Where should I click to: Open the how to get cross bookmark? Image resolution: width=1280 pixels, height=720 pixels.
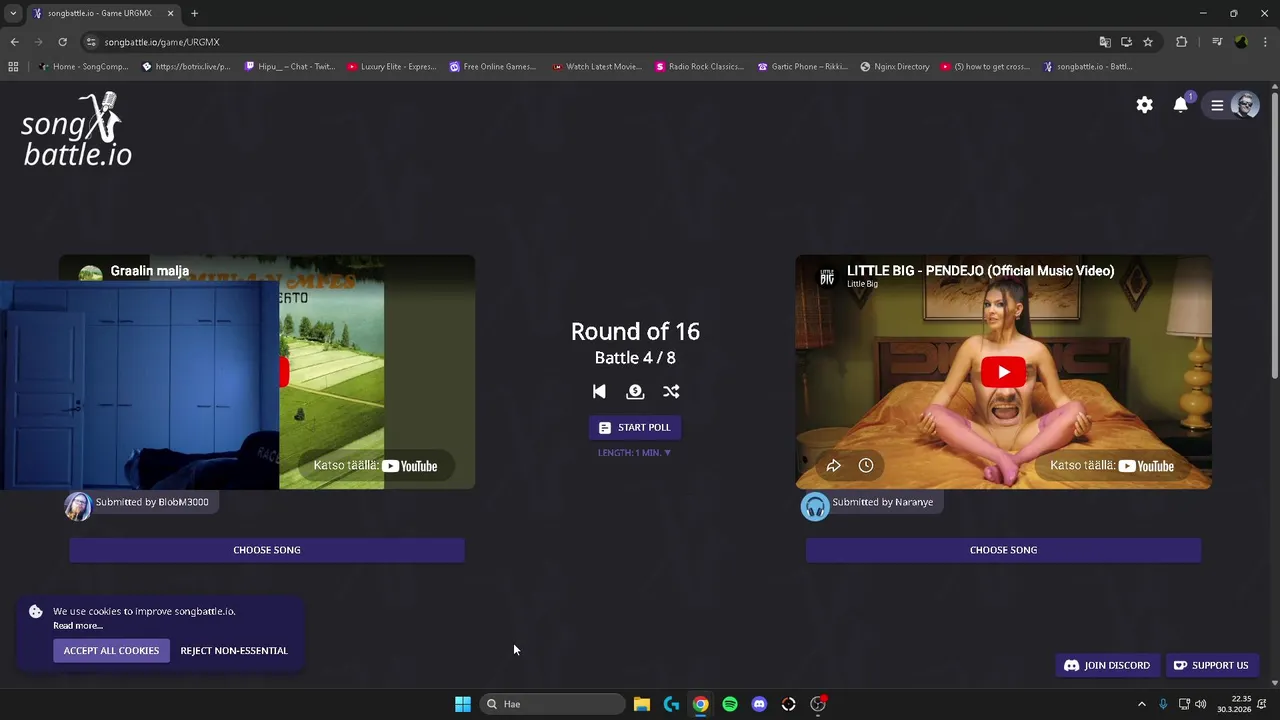pyautogui.click(x=986, y=67)
